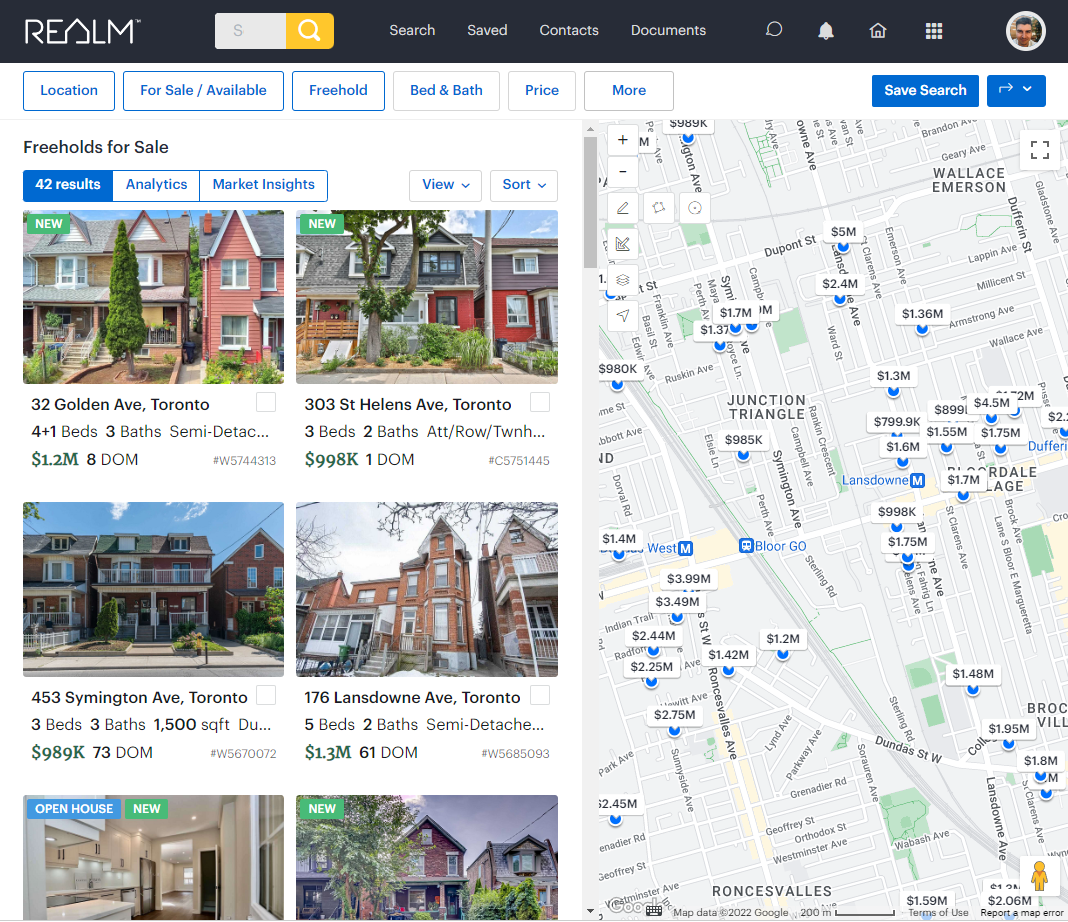The height and width of the screenshot is (922, 1068).
Task: Check the 303 St Helens Ave checkbox
Action: 539,402
